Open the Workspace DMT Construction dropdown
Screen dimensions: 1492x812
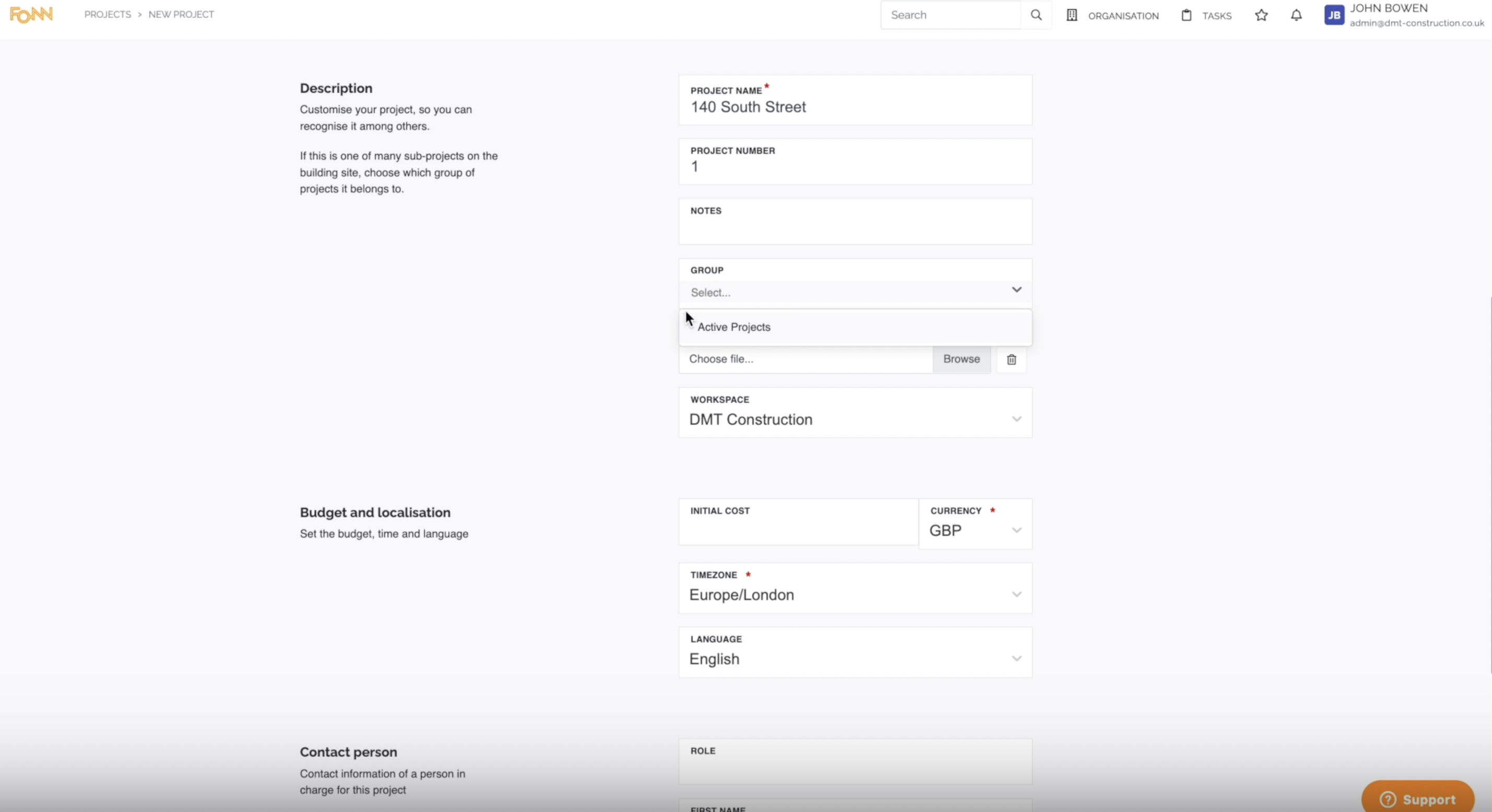[x=855, y=412]
